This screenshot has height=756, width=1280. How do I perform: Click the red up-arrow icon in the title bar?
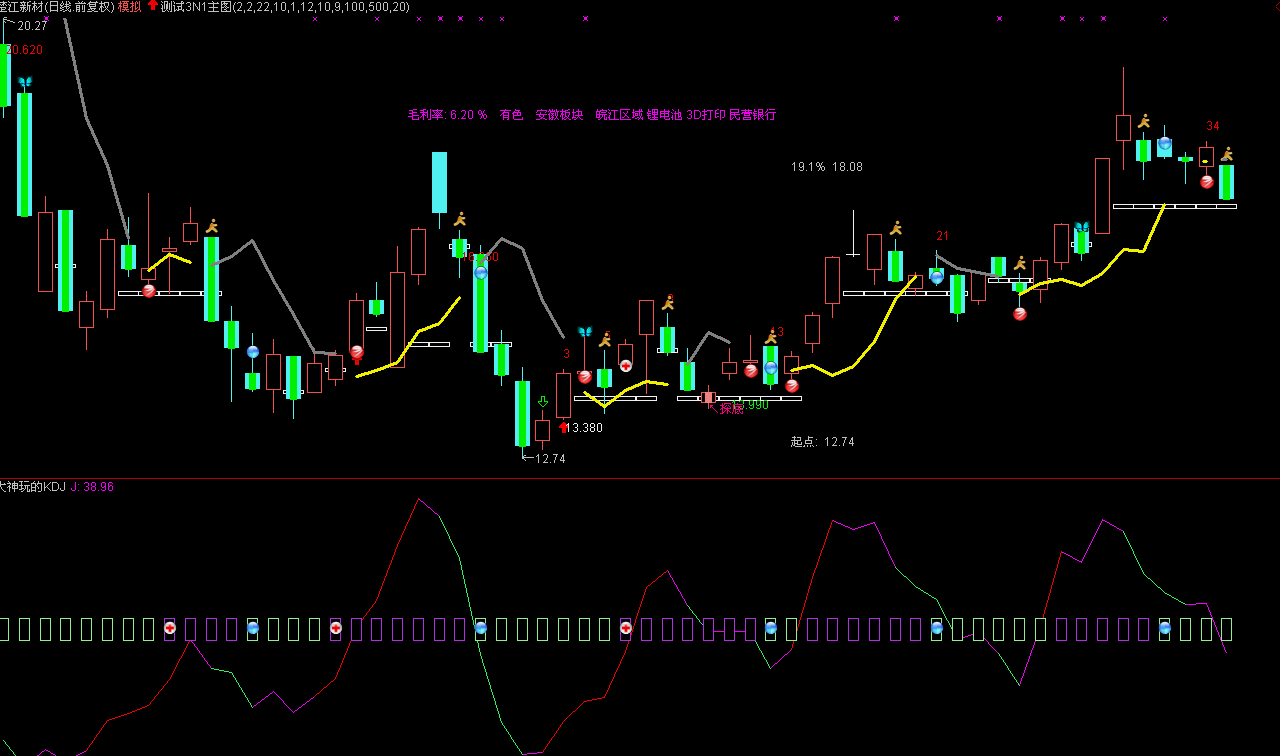coord(153,6)
